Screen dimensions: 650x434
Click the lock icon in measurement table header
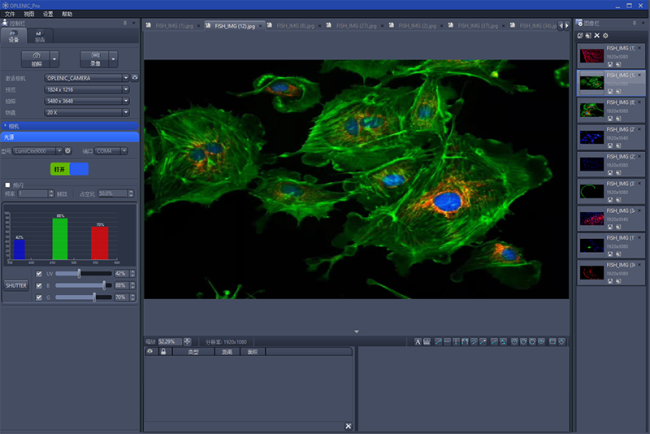163,352
